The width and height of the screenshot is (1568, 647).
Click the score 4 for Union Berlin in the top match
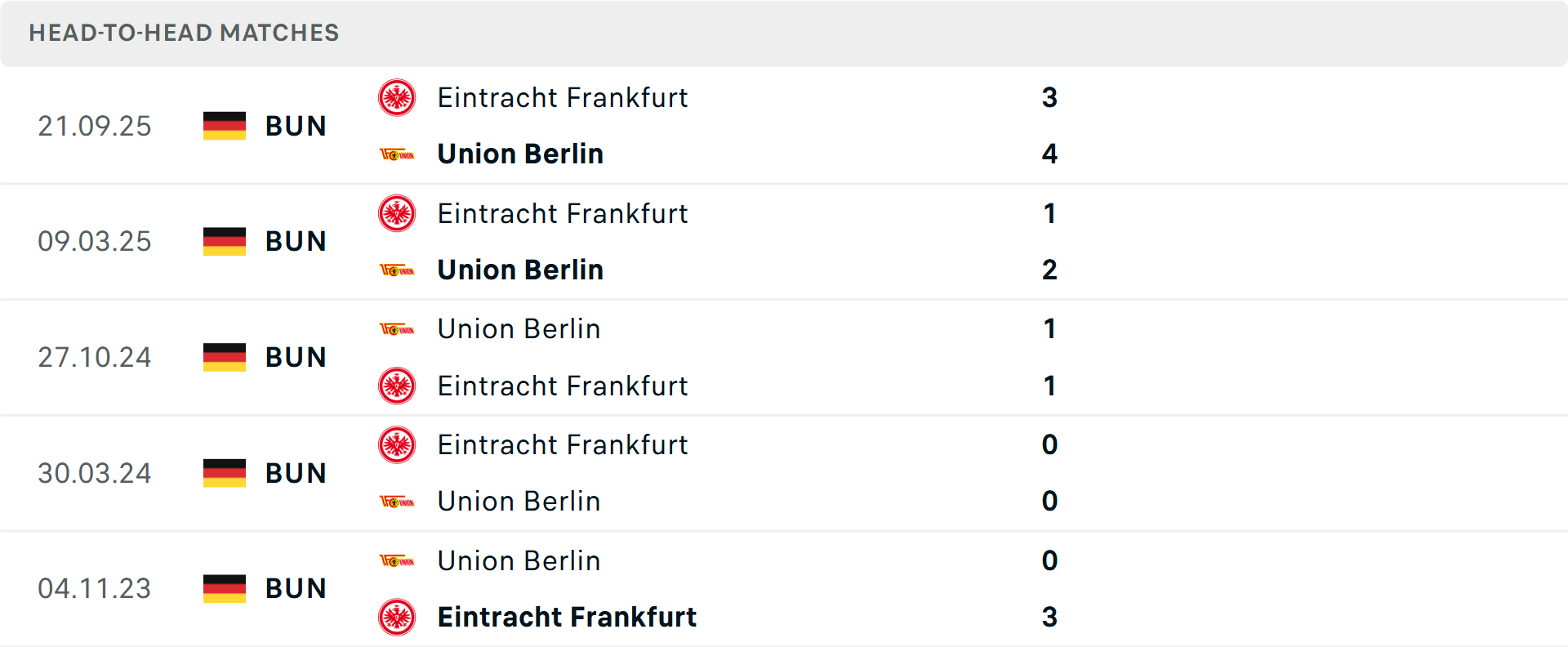click(1050, 154)
